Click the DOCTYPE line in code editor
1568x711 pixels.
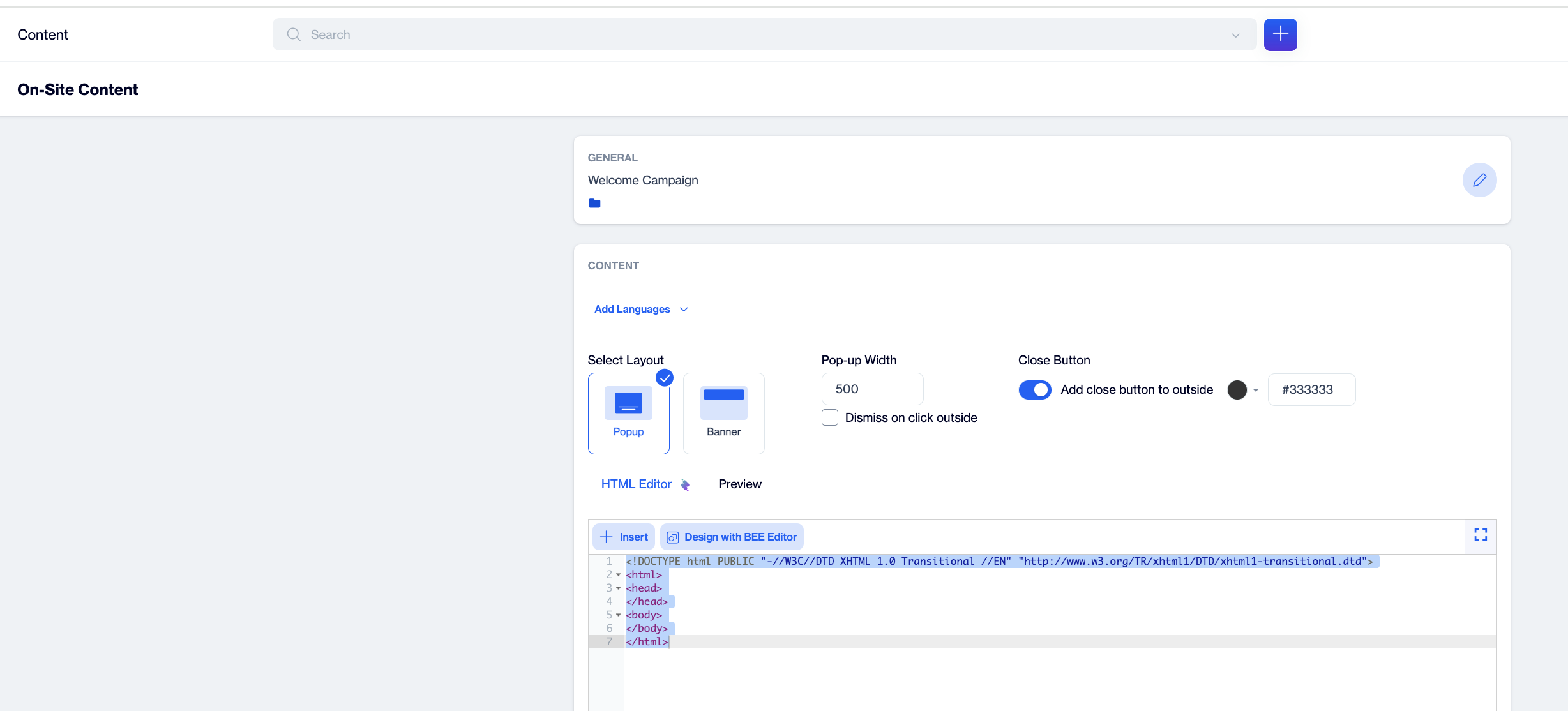[999, 561]
